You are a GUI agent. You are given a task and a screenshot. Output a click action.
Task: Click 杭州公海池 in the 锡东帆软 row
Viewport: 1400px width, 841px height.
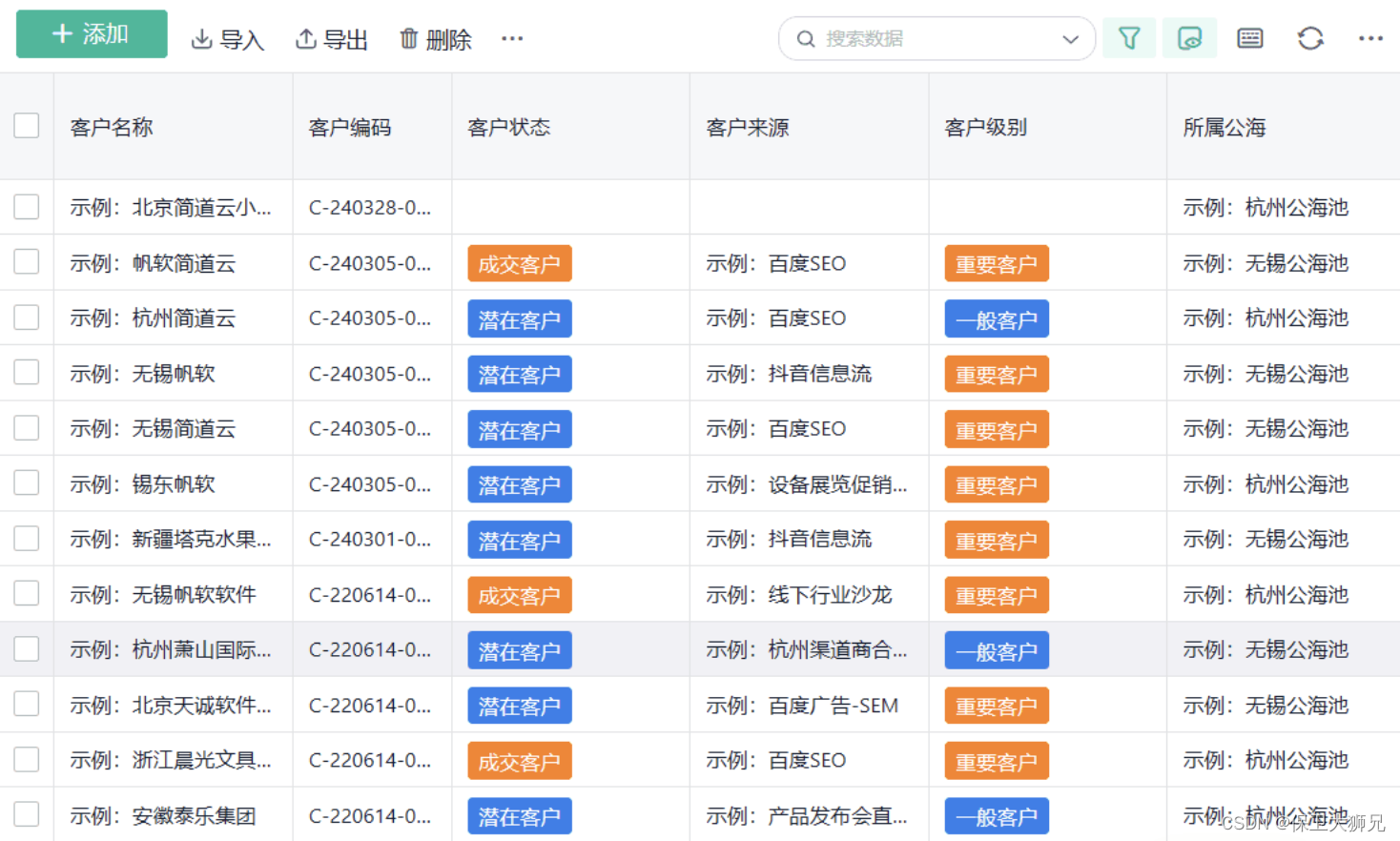click(x=1266, y=484)
